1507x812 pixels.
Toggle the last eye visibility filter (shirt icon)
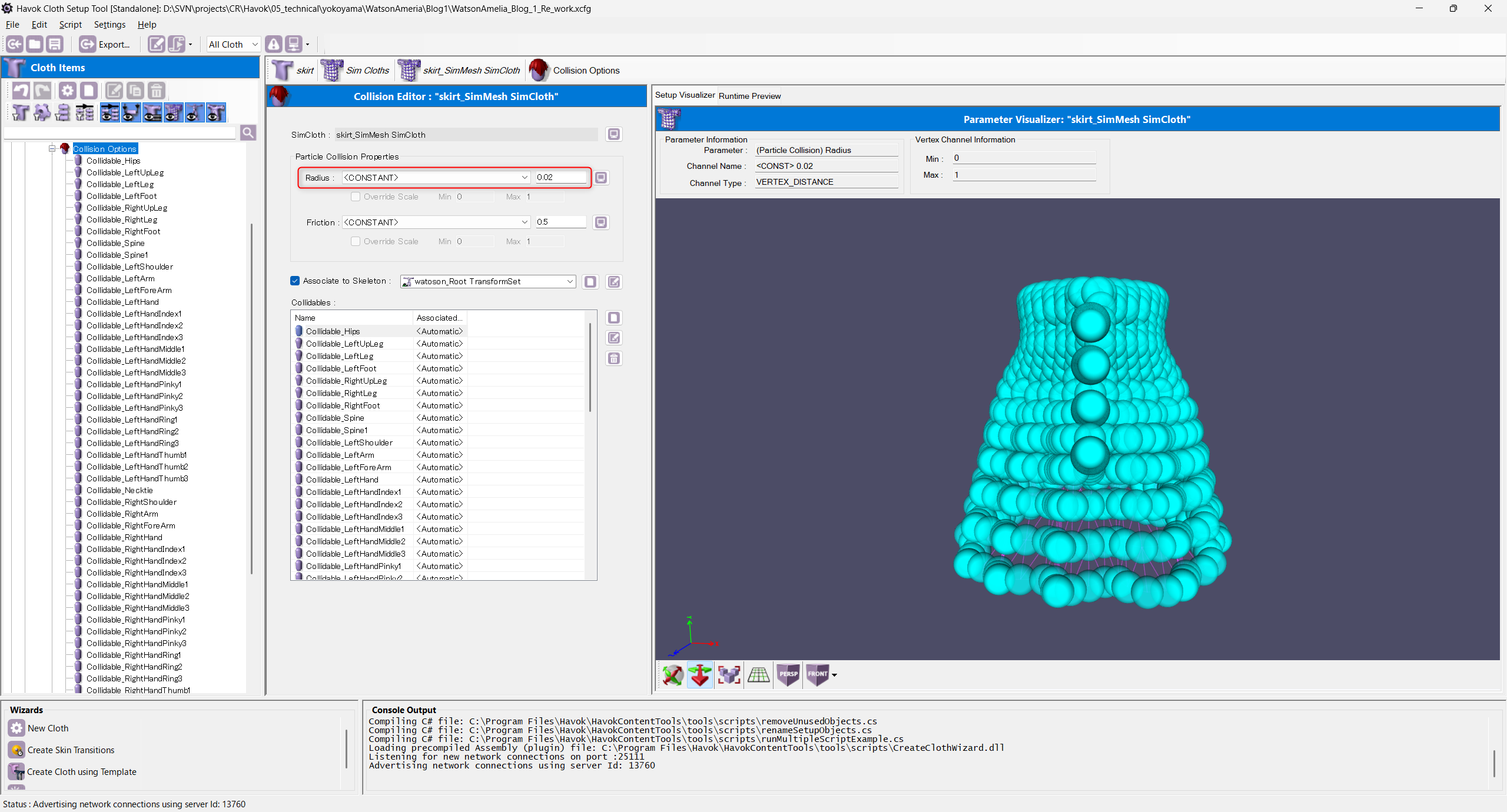[215, 112]
